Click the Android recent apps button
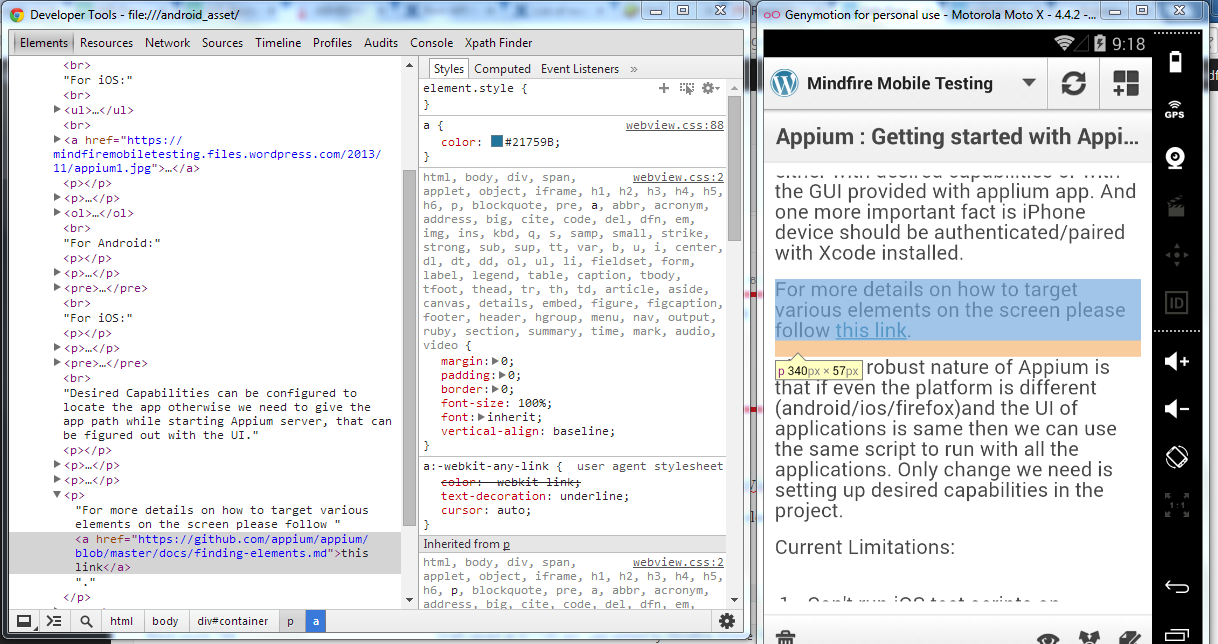The width and height of the screenshot is (1218, 644). pos(1176,635)
